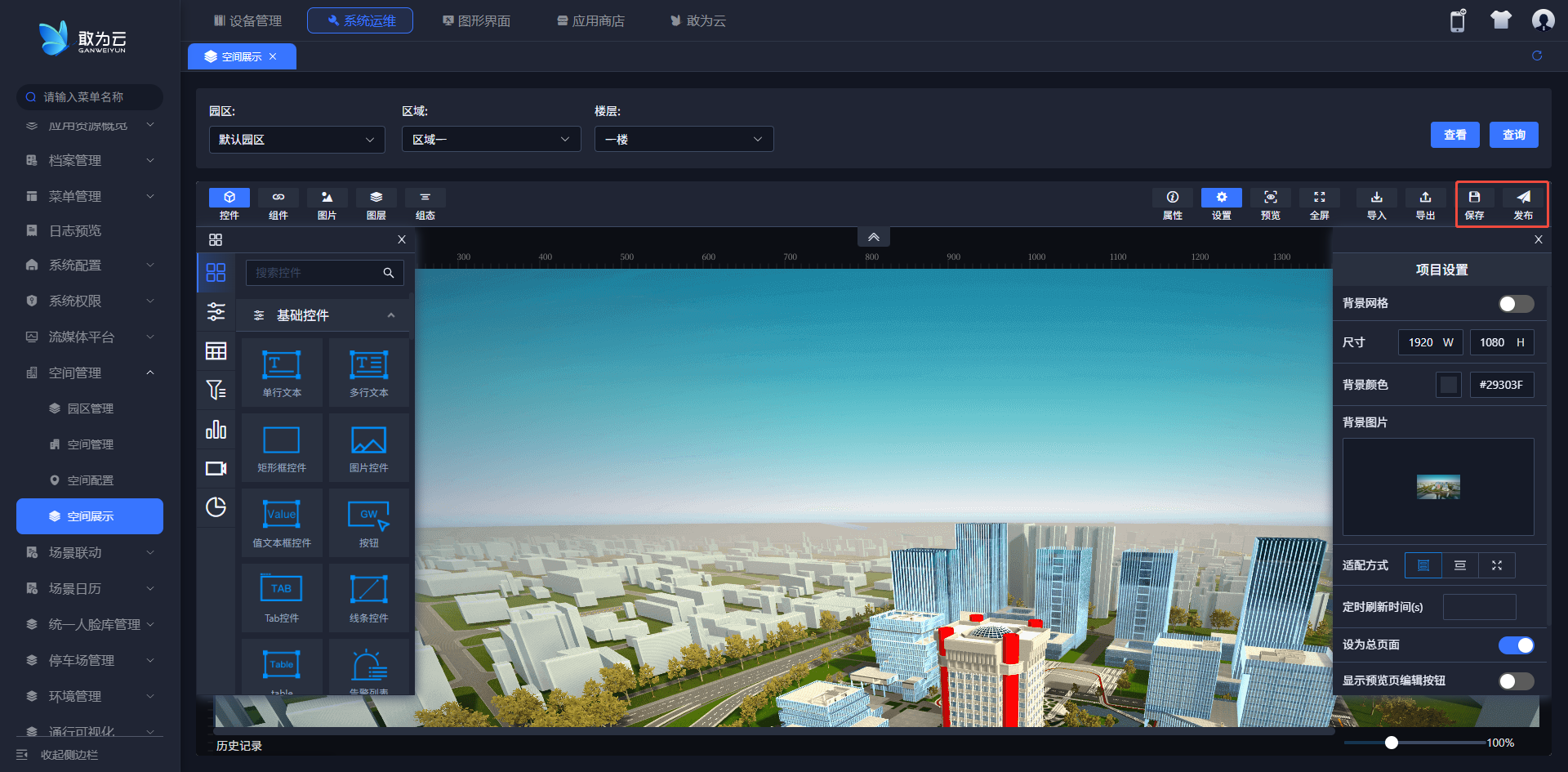
Task: Click the 导出 export icon
Action: (x=1425, y=203)
